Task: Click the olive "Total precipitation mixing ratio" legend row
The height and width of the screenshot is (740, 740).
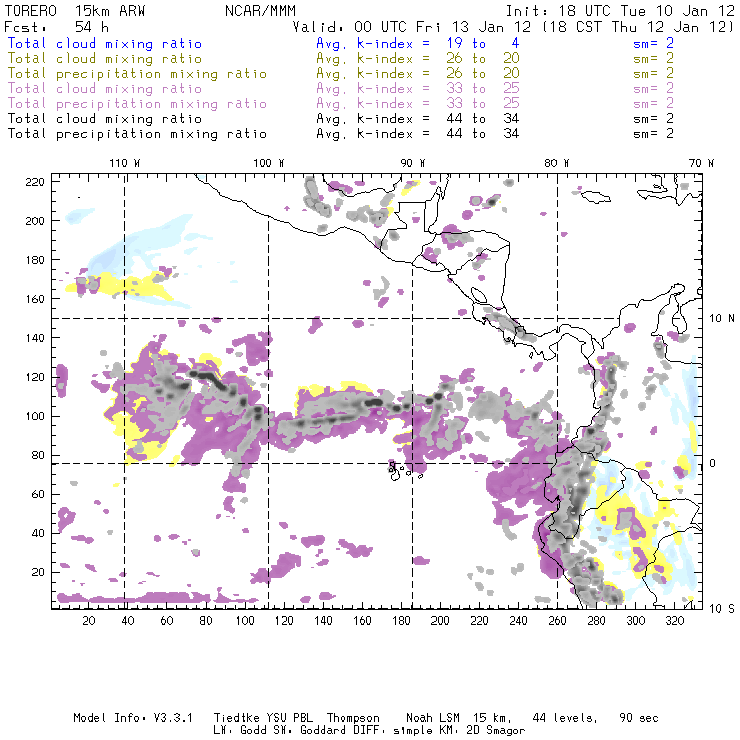Action: [137, 74]
